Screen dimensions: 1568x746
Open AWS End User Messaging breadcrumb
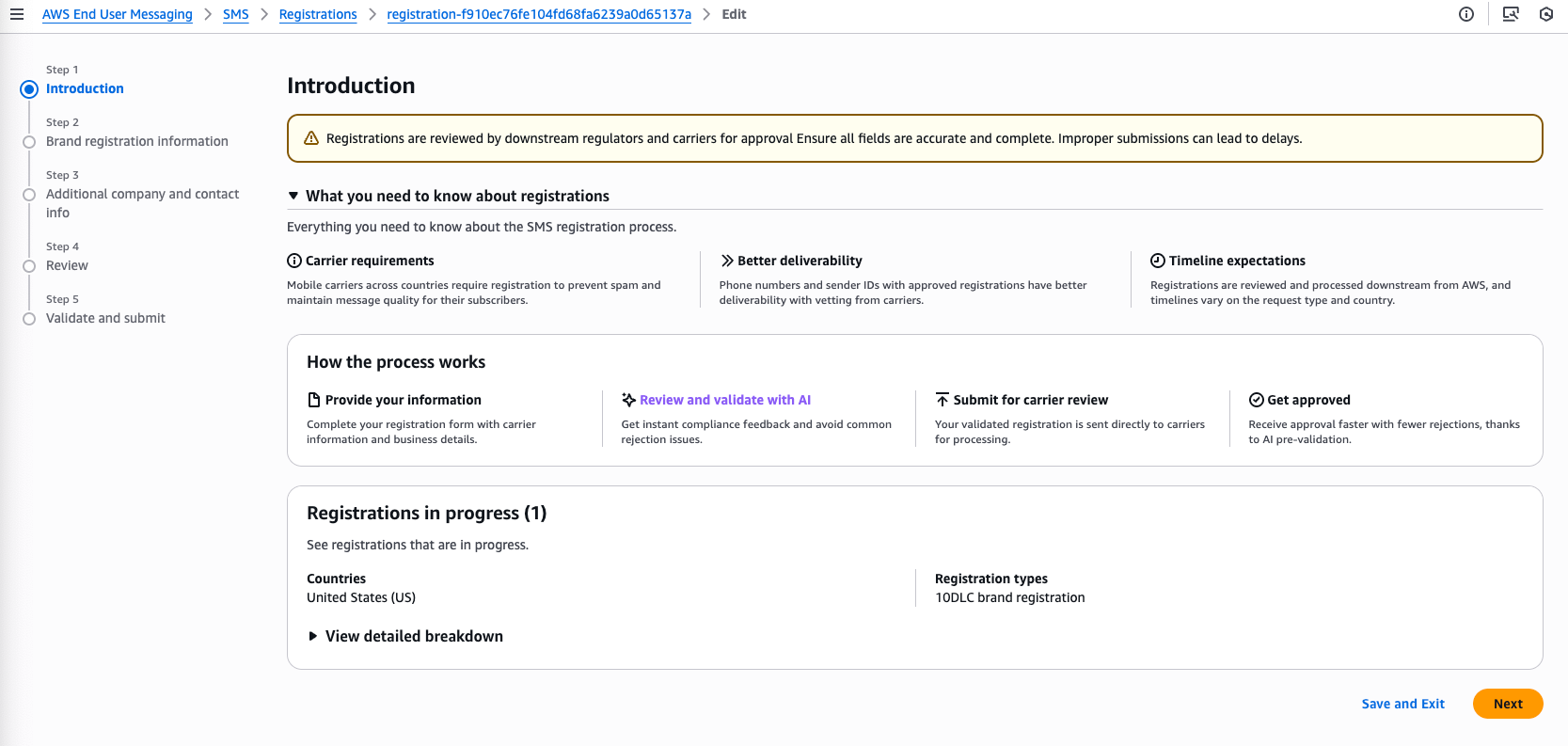click(118, 14)
